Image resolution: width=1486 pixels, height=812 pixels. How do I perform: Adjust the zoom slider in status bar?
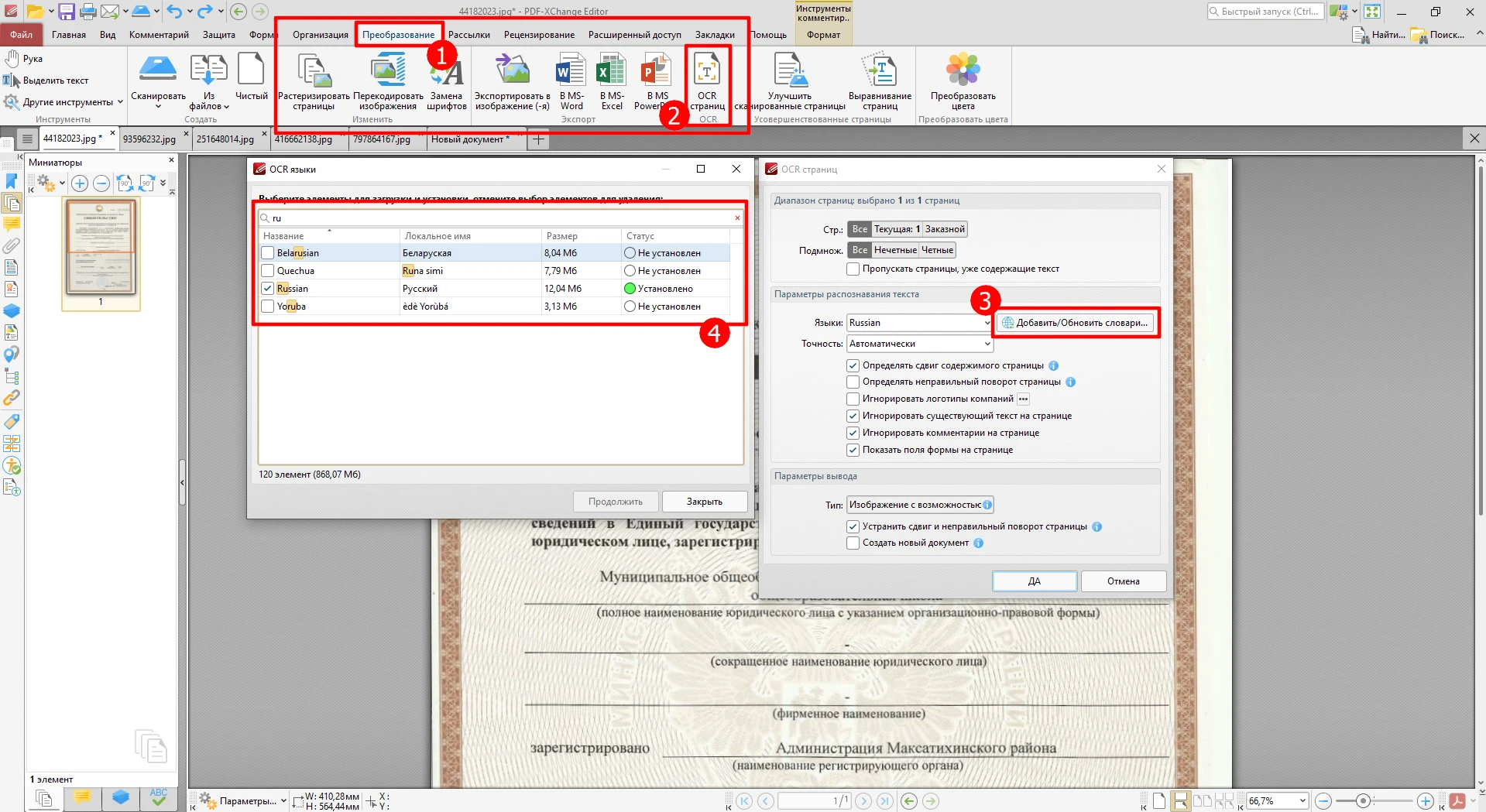point(1363,801)
